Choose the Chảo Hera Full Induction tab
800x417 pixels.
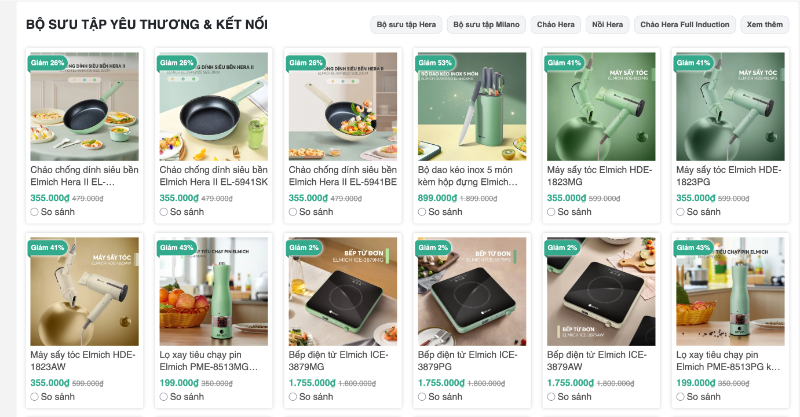coord(684,24)
